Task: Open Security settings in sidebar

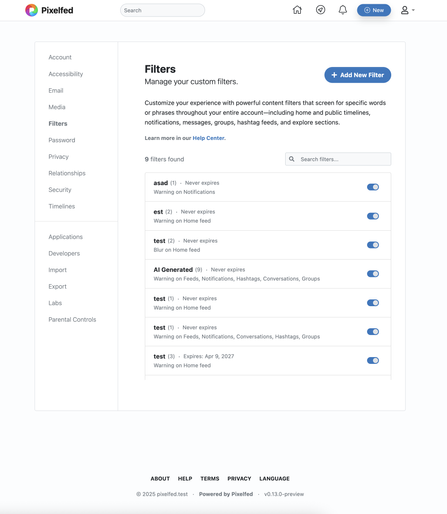Action: coord(60,190)
